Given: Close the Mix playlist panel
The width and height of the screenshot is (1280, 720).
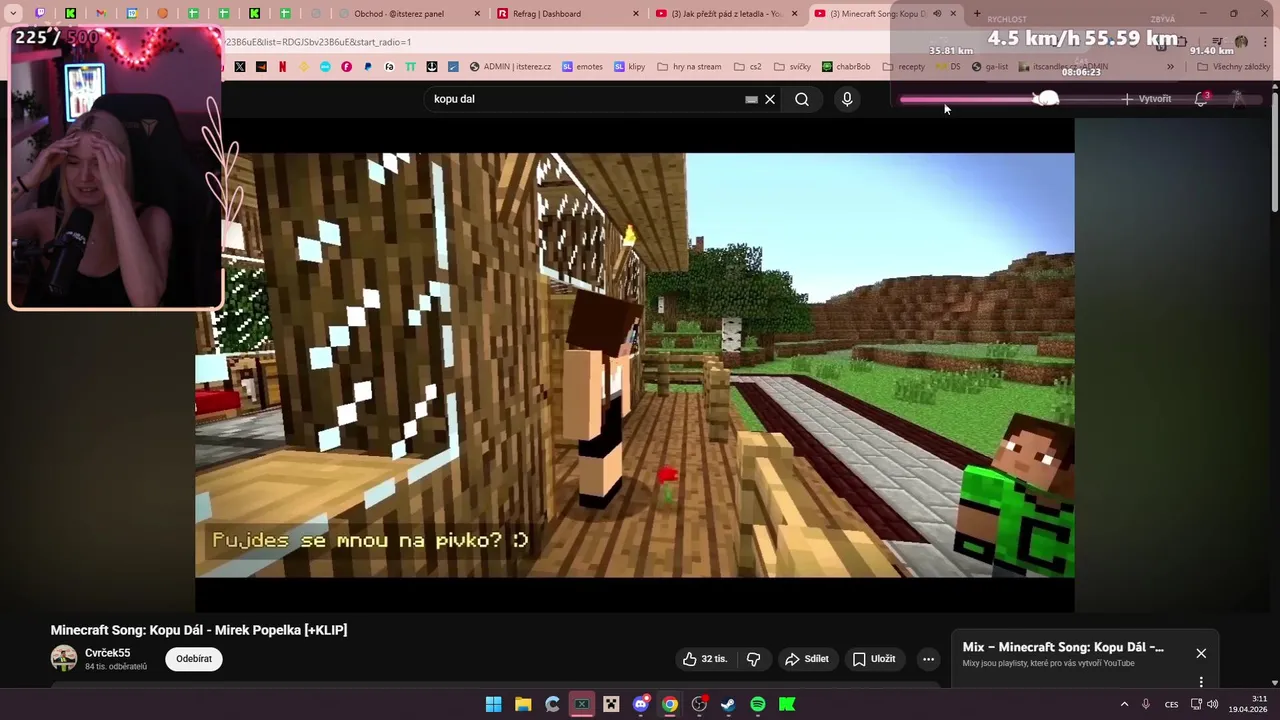Looking at the screenshot, I should pos(1201,653).
